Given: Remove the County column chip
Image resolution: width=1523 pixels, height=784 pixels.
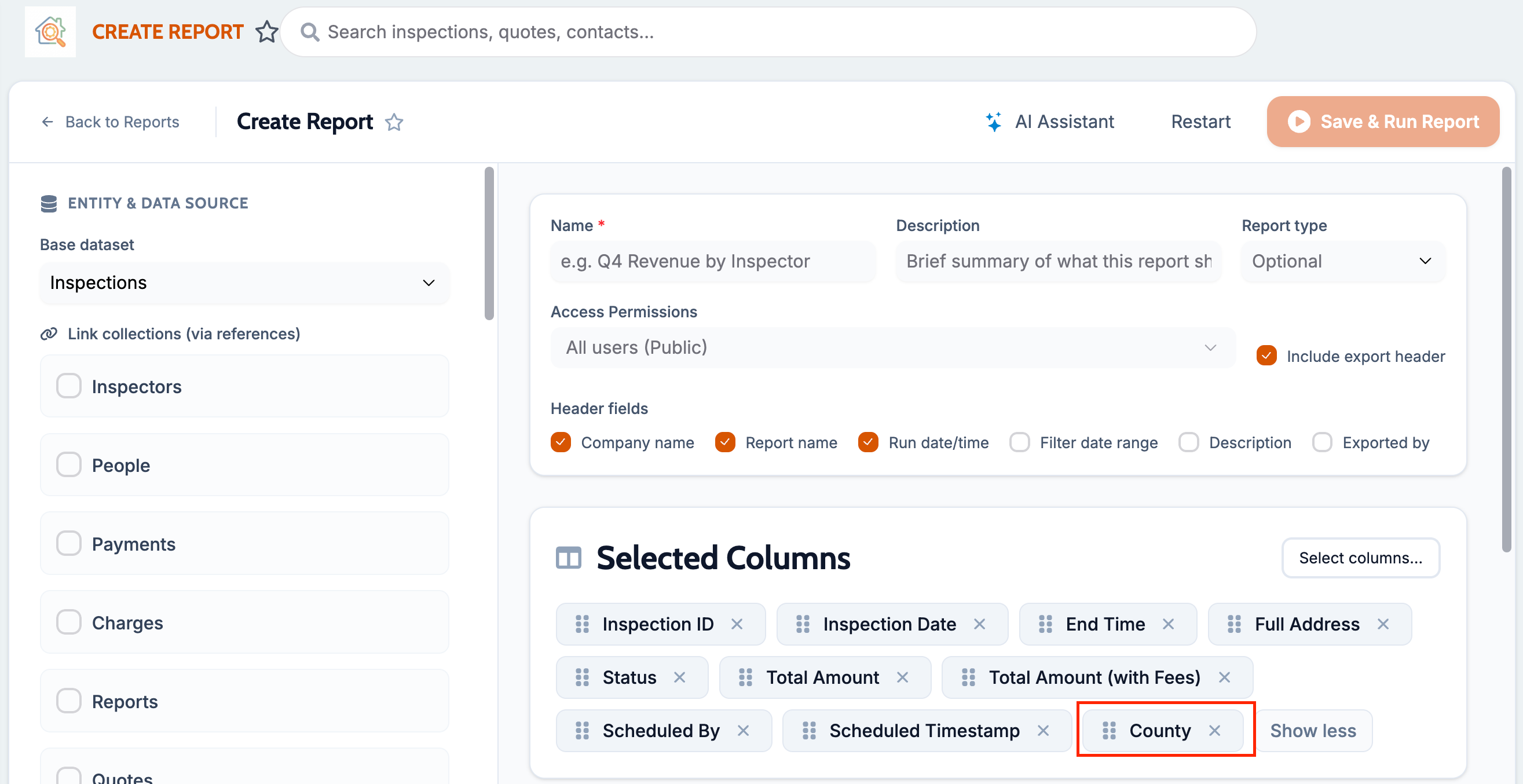Looking at the screenshot, I should [1214, 731].
